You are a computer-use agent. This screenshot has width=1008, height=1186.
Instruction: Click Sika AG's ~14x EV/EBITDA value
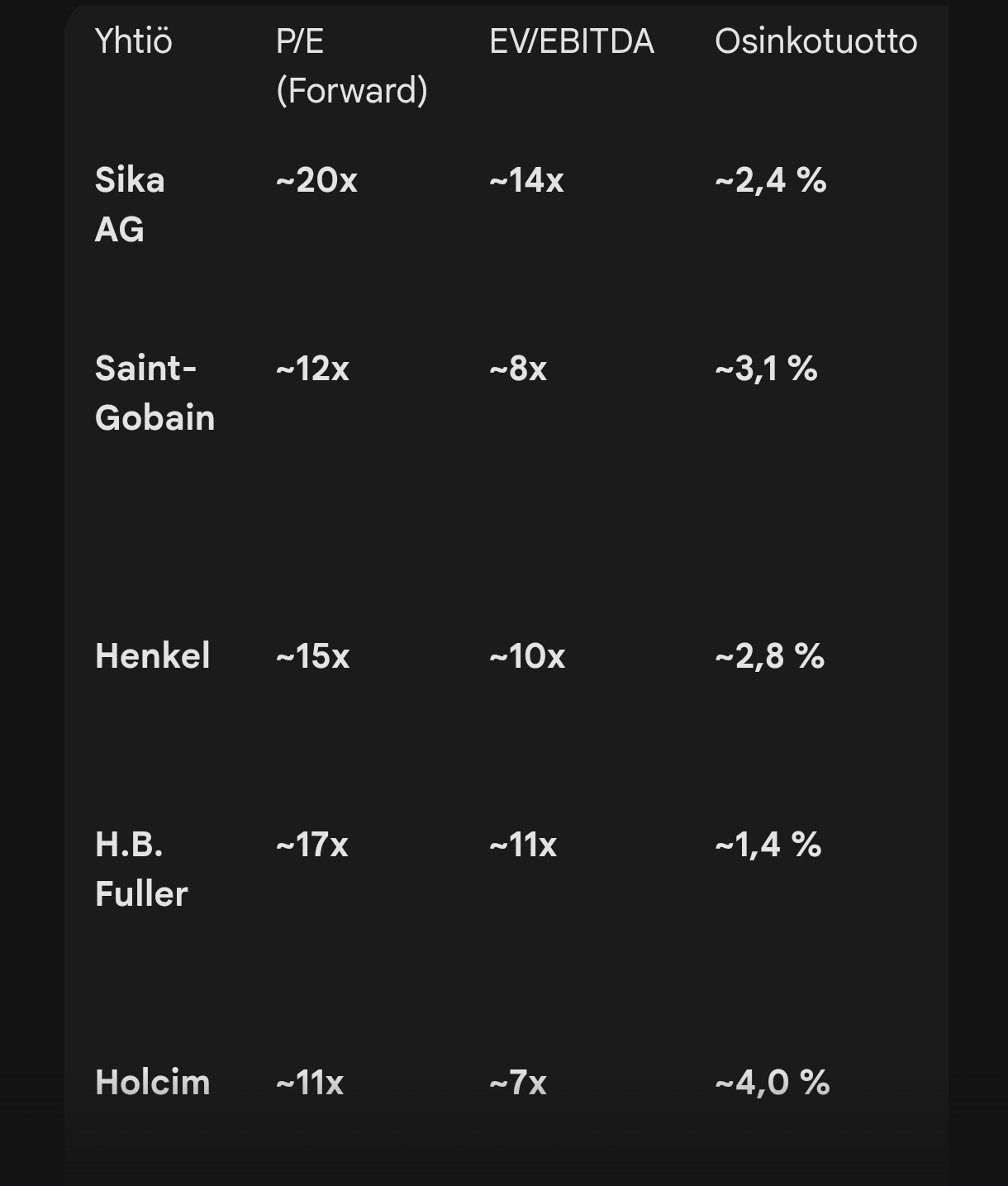(x=526, y=180)
